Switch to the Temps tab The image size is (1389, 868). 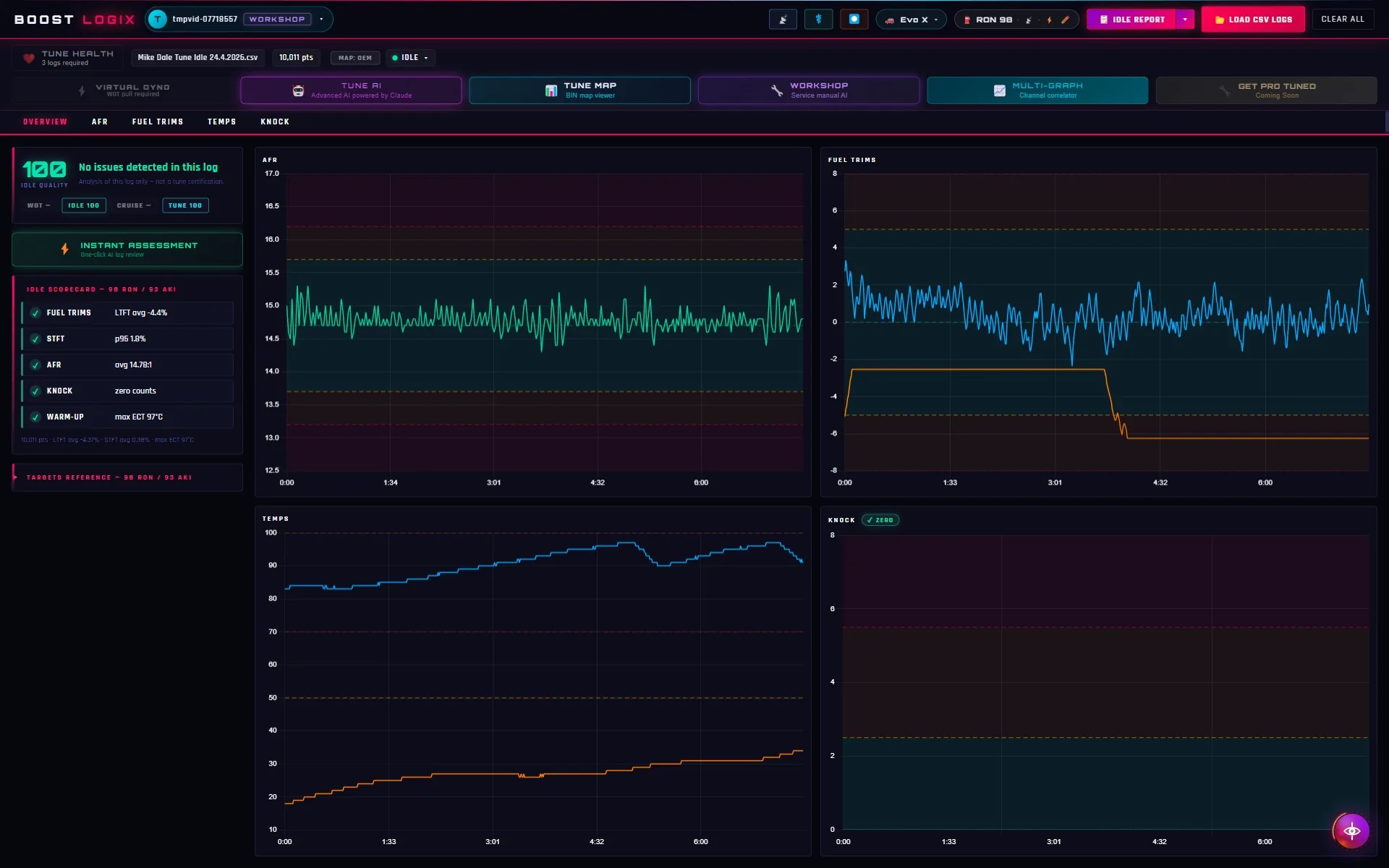pos(222,122)
